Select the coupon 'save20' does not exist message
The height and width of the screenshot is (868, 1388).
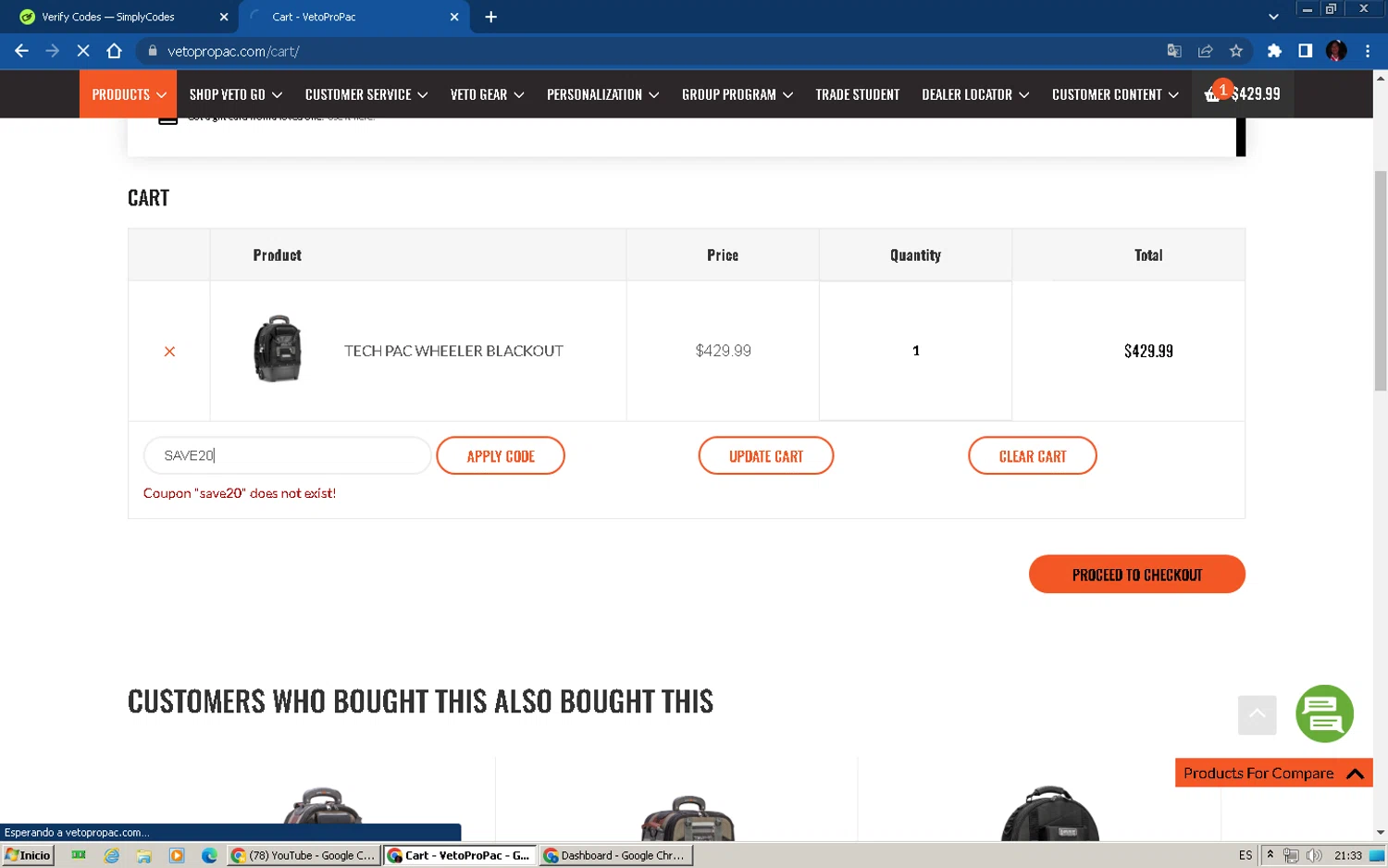[x=240, y=493]
